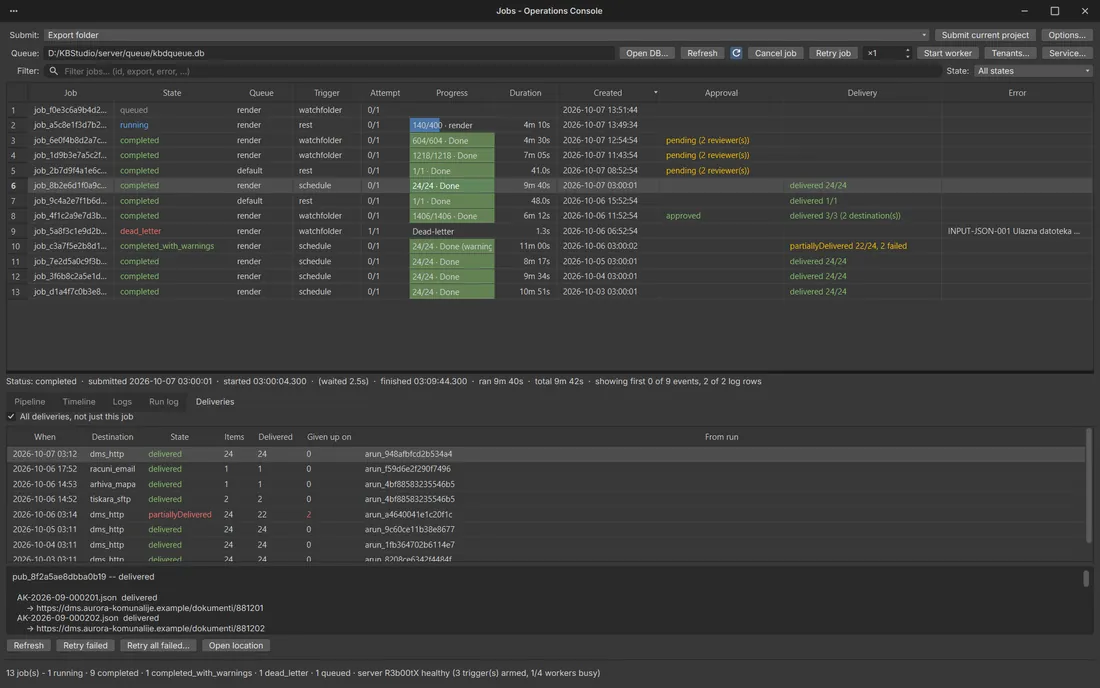Open the Tenants... dialog
Image resolution: width=1100 pixels, height=688 pixels.
(1010, 53)
